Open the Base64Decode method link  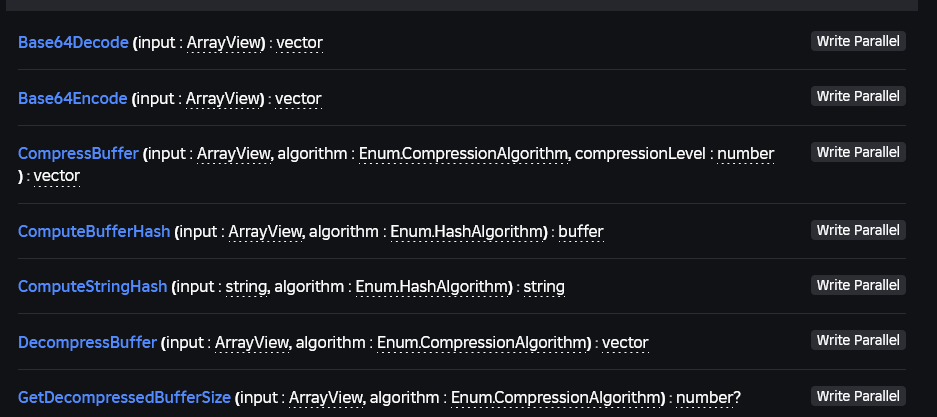74,42
